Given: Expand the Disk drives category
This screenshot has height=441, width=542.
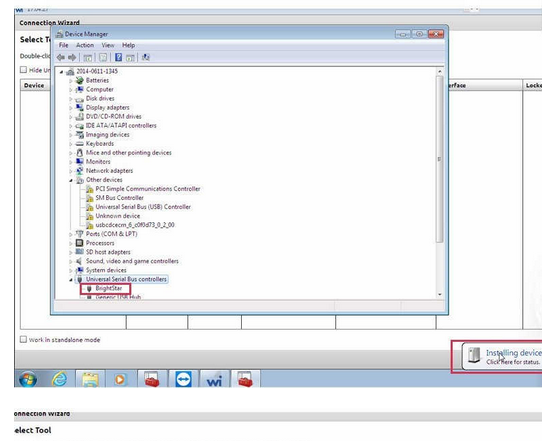Looking at the screenshot, I should click(71, 99).
